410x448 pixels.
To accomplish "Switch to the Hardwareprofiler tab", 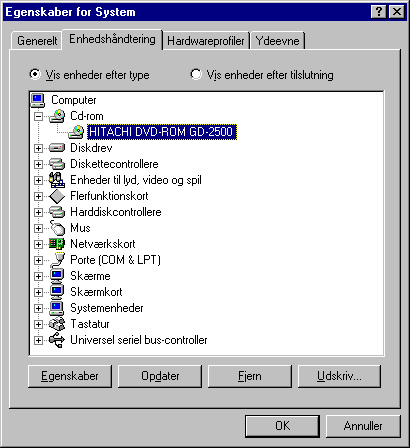I will pos(206,41).
